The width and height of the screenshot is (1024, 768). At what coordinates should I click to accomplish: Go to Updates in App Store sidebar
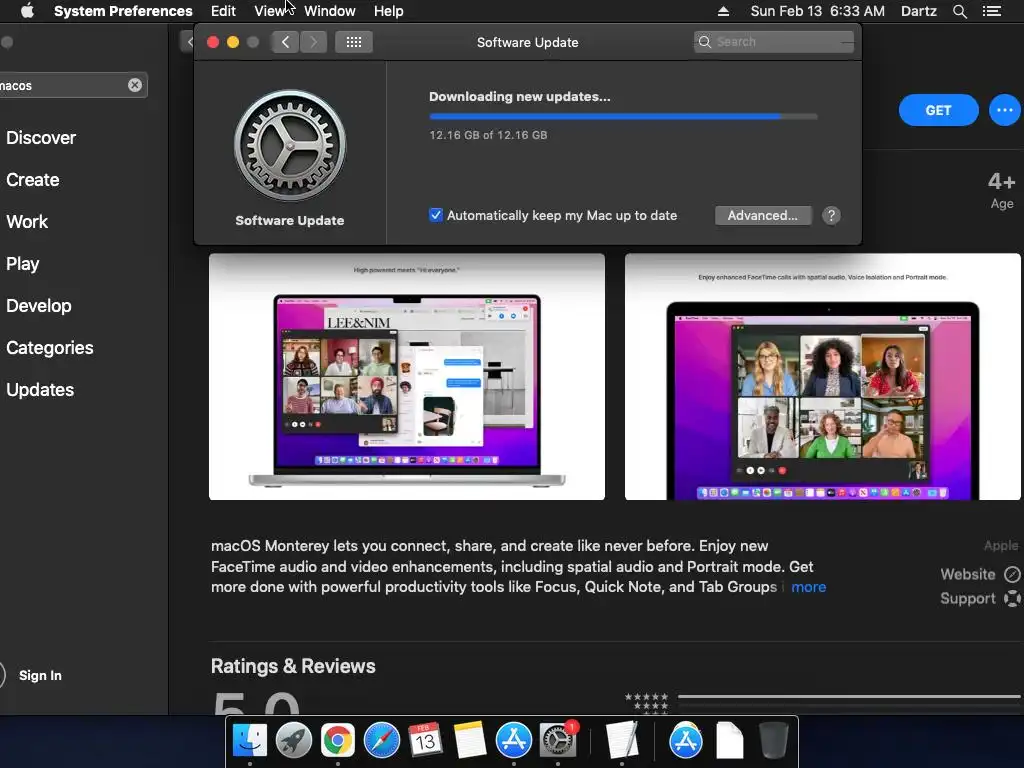(40, 390)
